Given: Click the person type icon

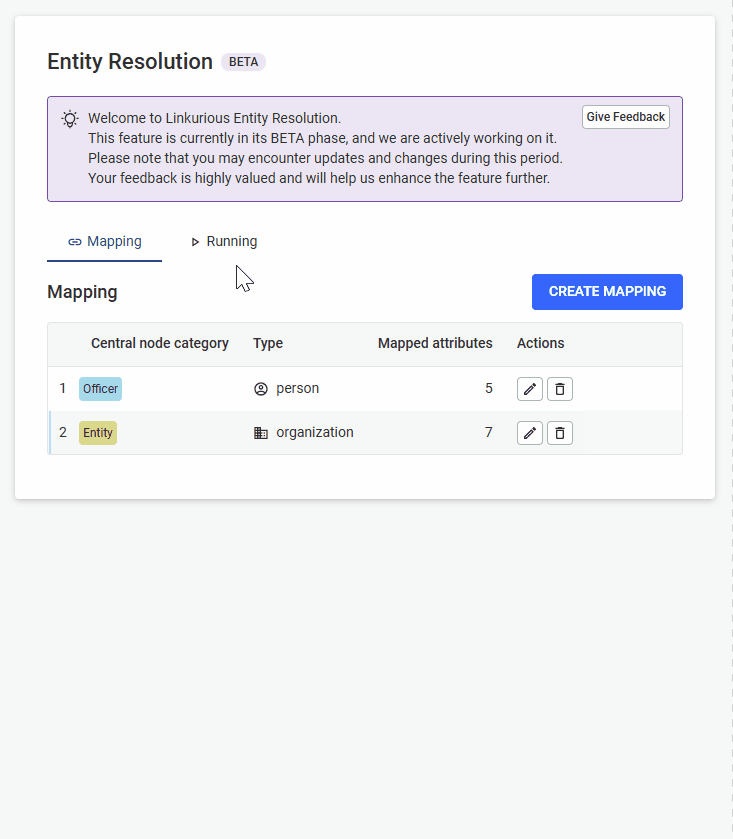Looking at the screenshot, I should pos(261,389).
